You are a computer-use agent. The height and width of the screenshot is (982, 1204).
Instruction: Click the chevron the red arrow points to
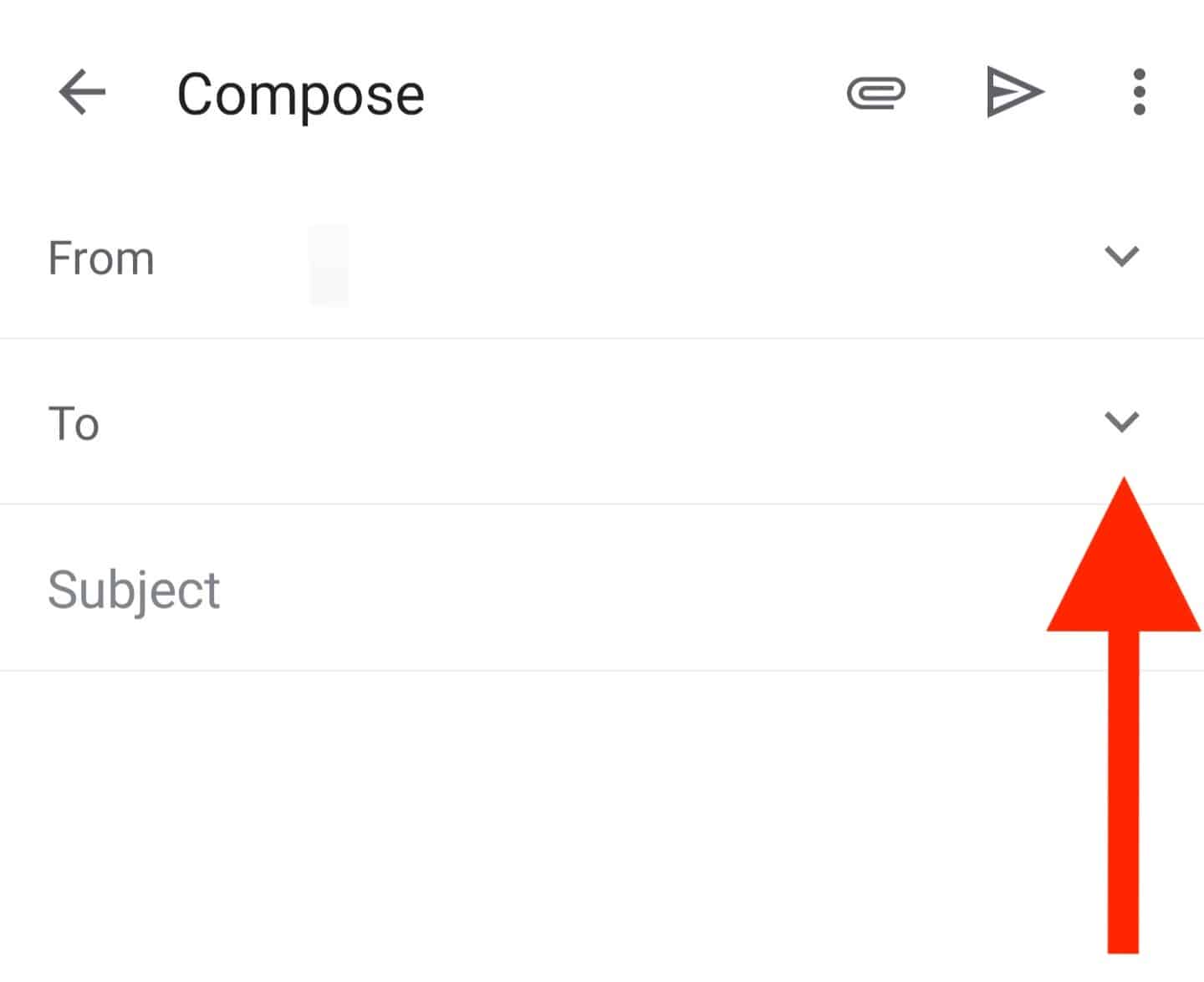(1124, 422)
